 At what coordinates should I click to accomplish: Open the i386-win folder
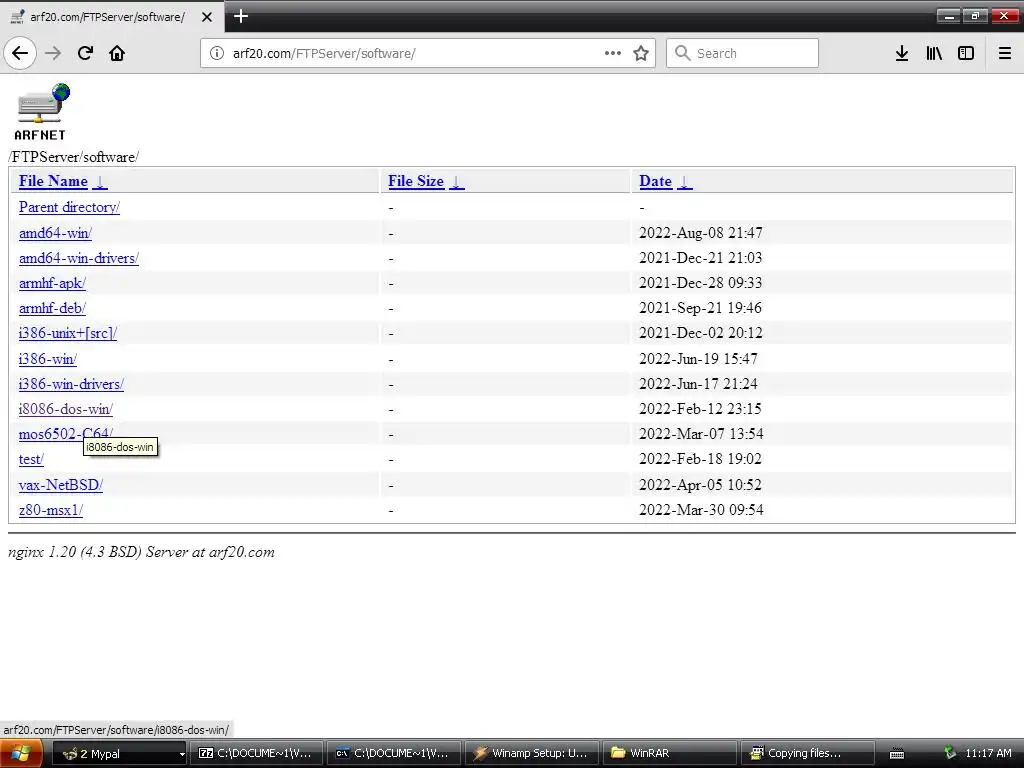pos(48,359)
